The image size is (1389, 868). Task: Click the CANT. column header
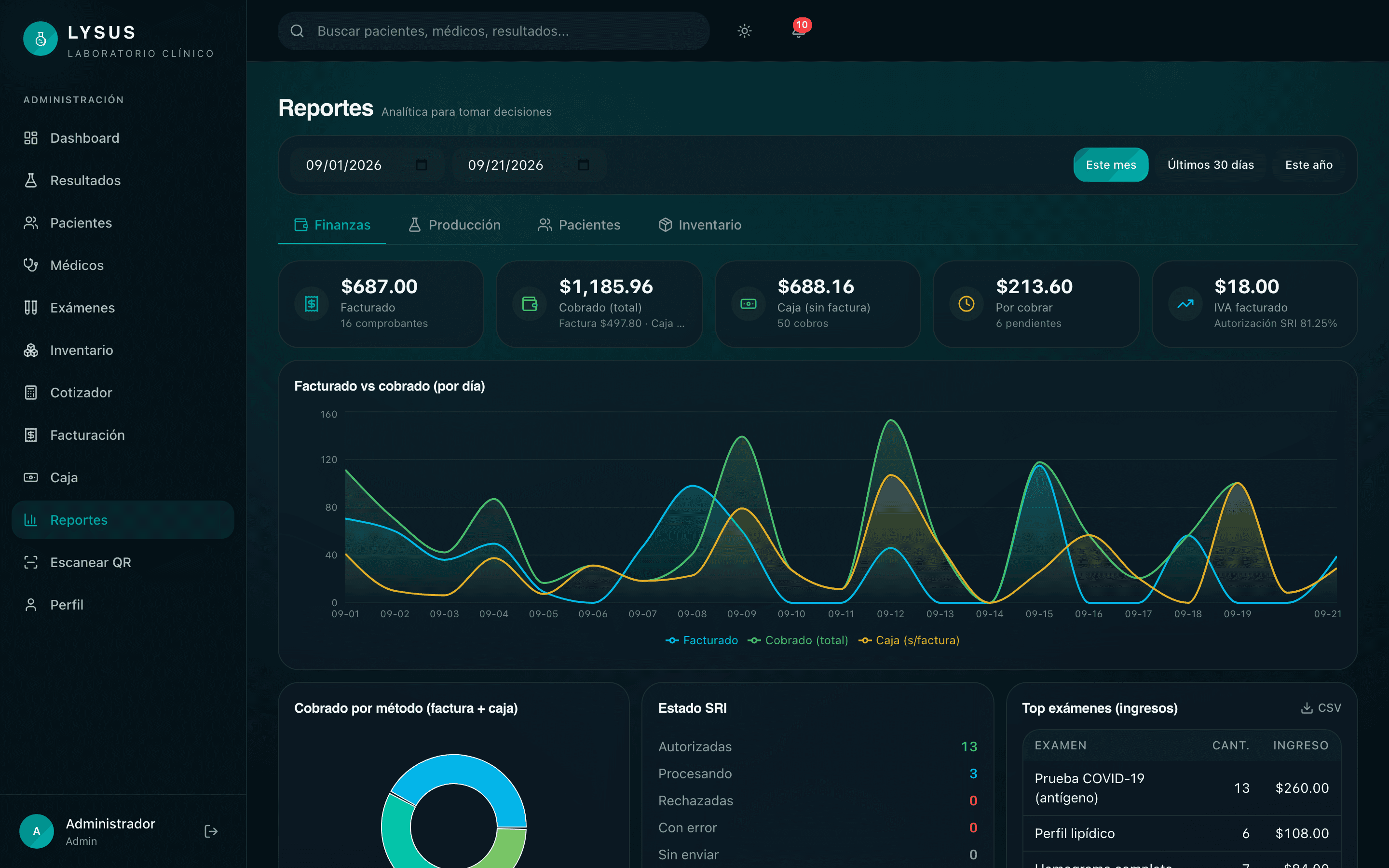1231,745
